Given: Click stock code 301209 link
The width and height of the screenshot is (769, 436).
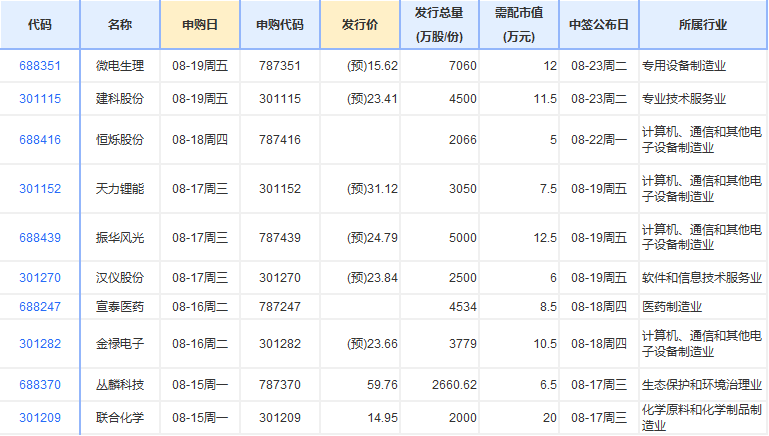Looking at the screenshot, I should pos(40,418).
